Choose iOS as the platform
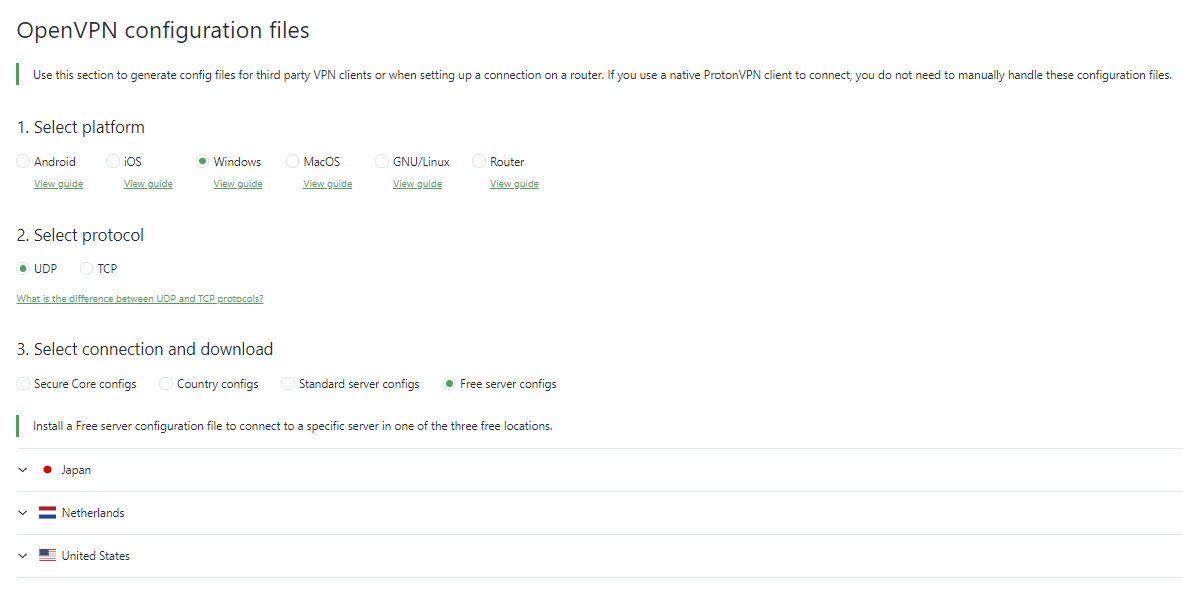The image size is (1183, 590). (x=113, y=162)
